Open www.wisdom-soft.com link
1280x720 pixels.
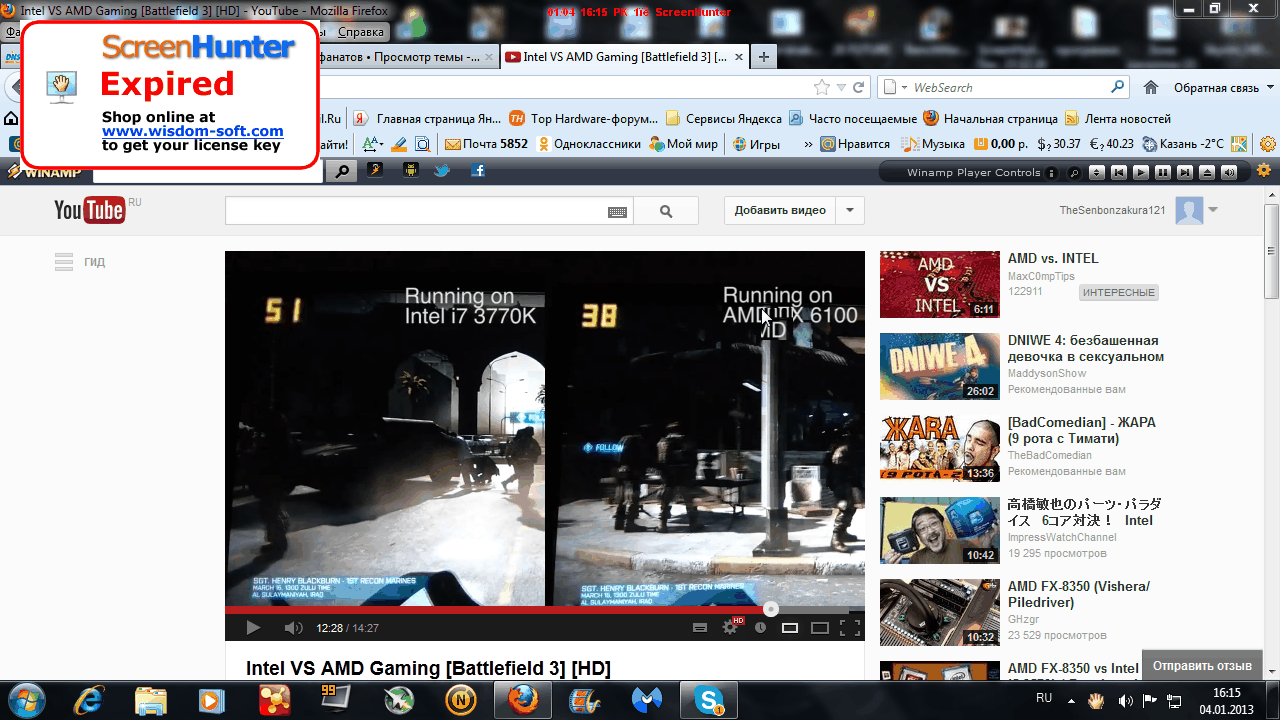pos(192,131)
